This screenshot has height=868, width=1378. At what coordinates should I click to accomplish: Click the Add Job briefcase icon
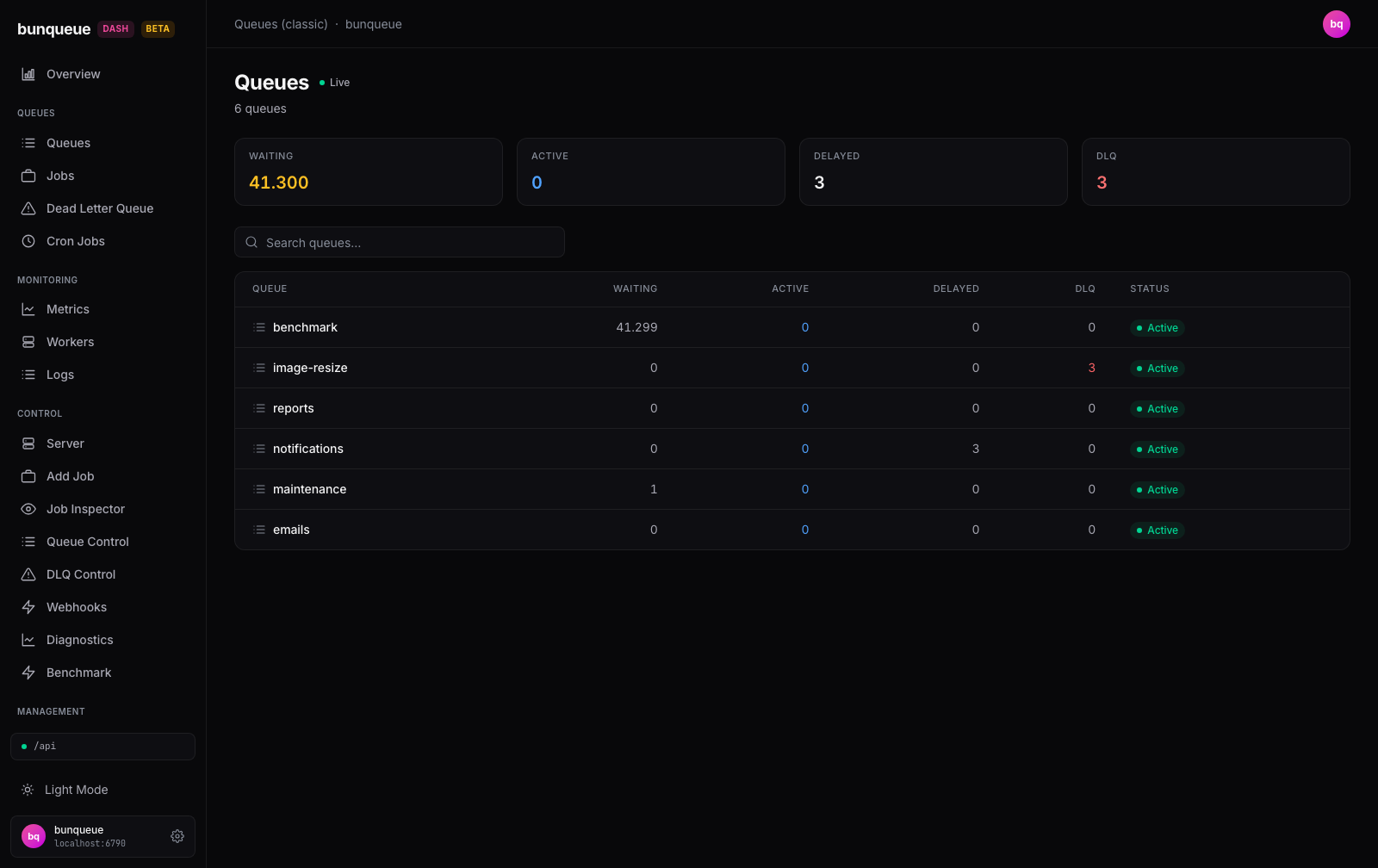tap(28, 476)
